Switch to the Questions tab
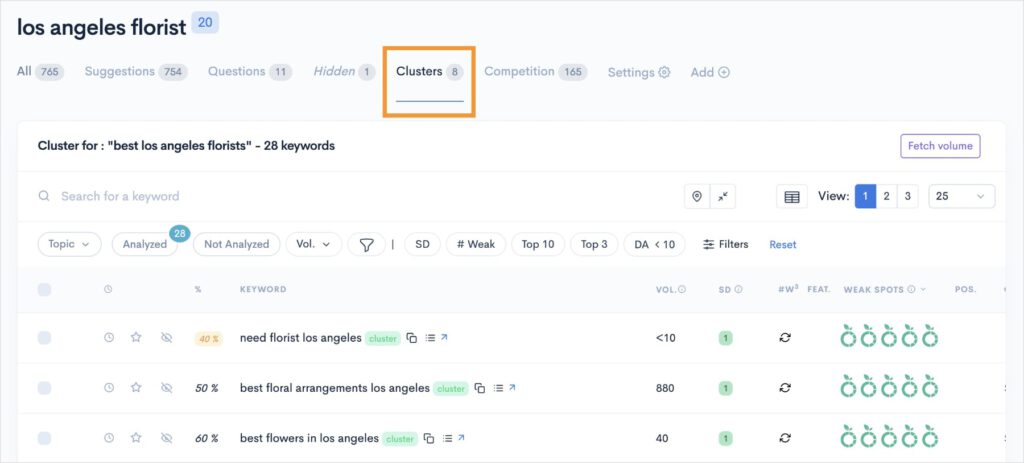 (x=250, y=72)
